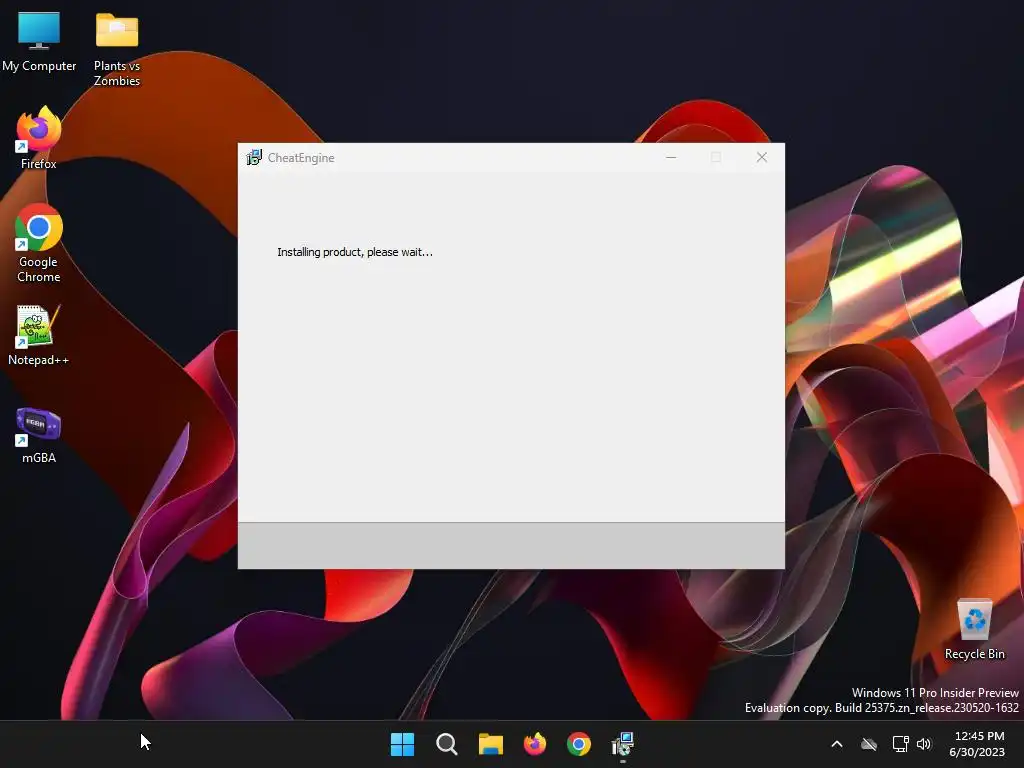Screen dimensions: 1024x768
Task: Open File Explorer from taskbar
Action: 490,744
